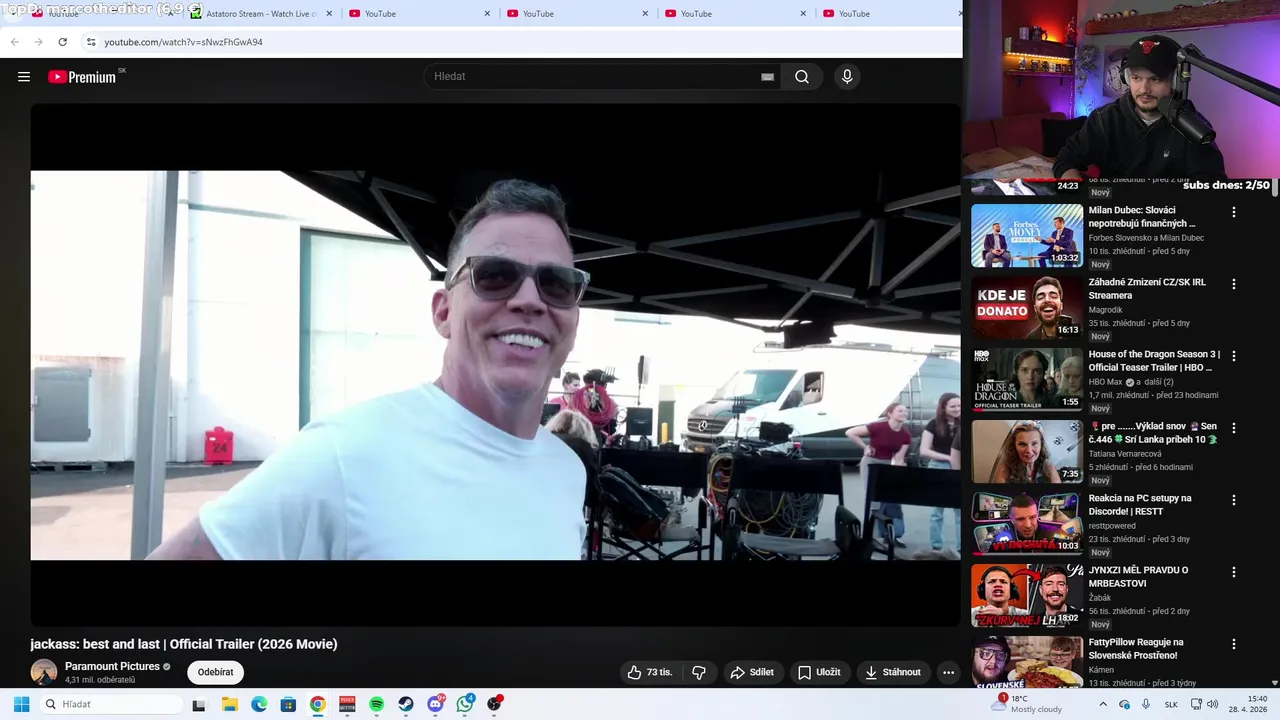Open options menu for FattyPillow Reaguje video
Image resolution: width=1280 pixels, height=720 pixels.
pyautogui.click(x=1233, y=644)
